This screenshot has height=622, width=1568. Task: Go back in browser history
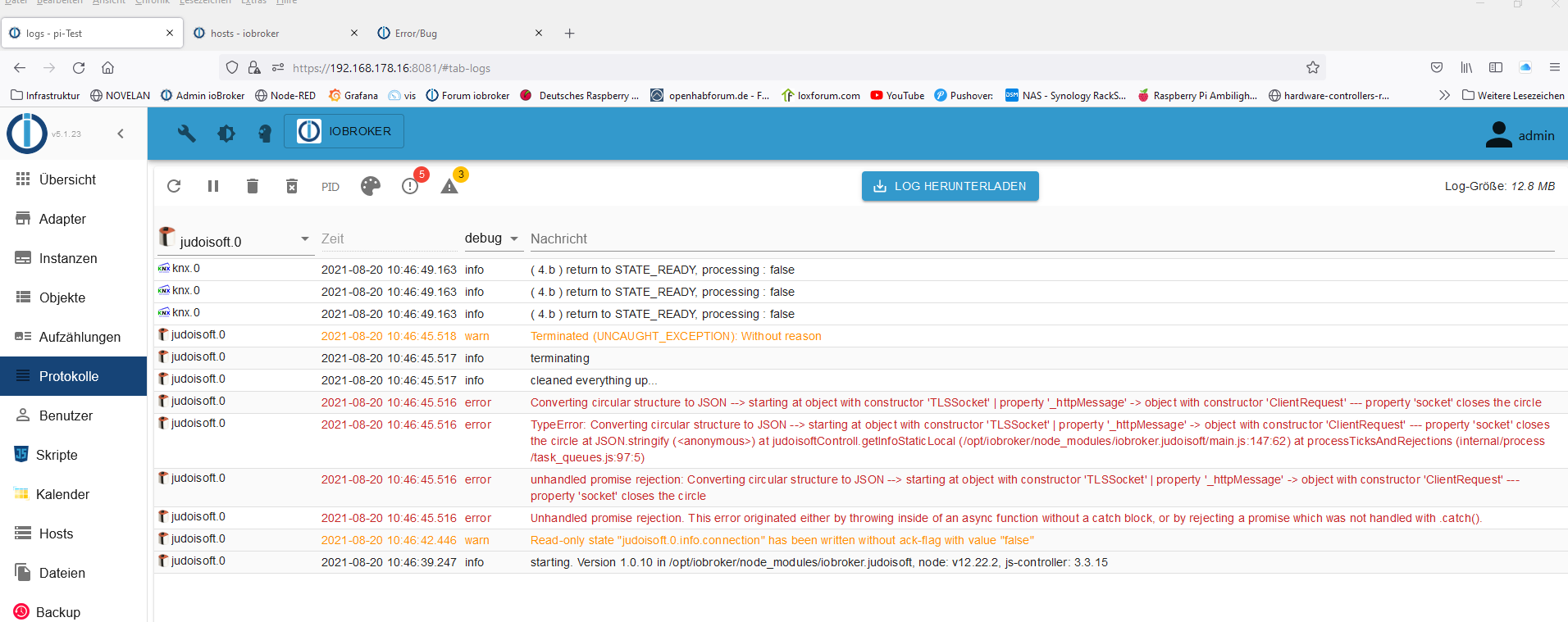(20, 68)
